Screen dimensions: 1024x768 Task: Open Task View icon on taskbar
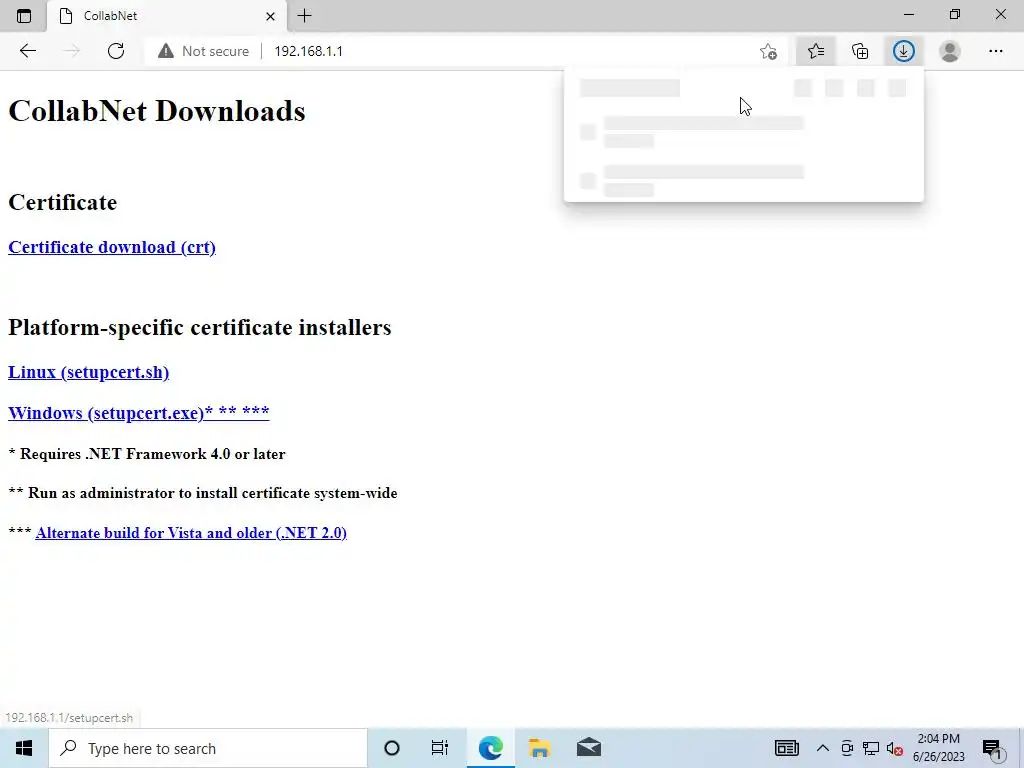click(x=440, y=748)
